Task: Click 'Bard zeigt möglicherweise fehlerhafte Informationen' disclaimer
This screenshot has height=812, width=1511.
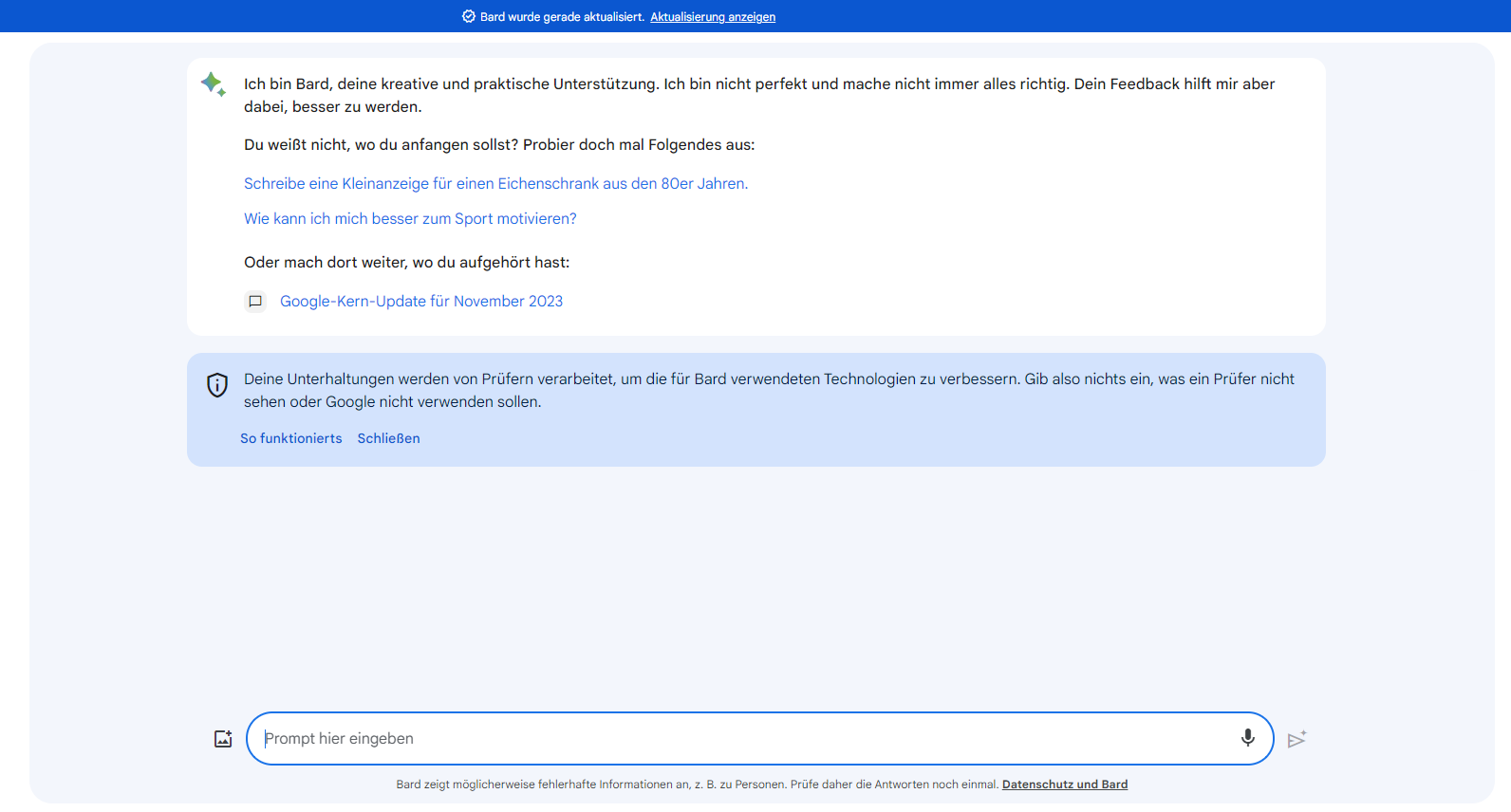Action: 698,784
